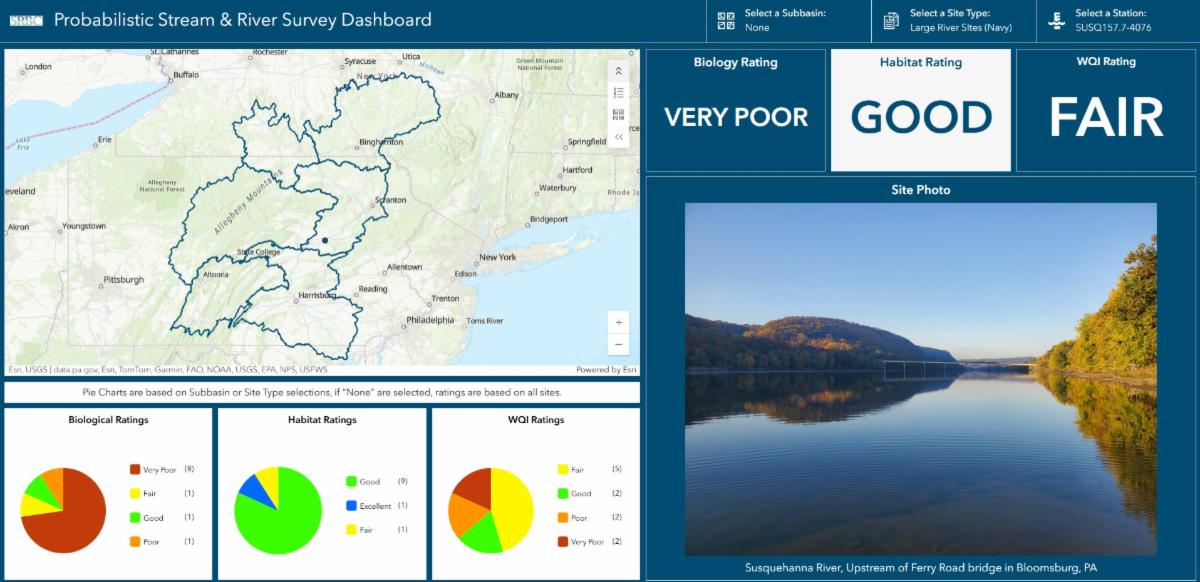1200x582 pixels.
Task: Open the Susquehanna River site photo
Action: click(921, 379)
